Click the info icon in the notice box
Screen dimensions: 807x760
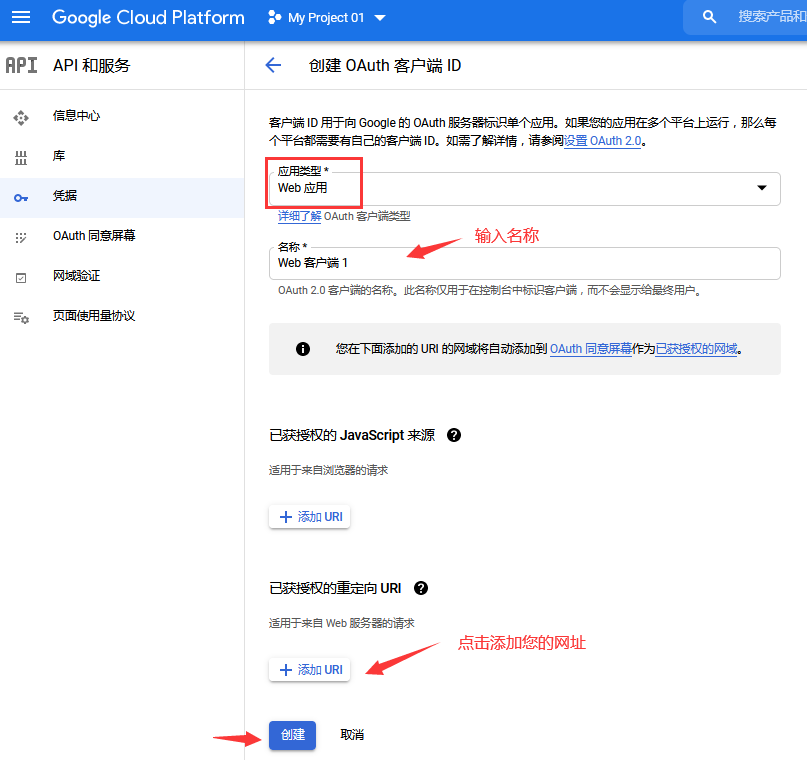click(303, 349)
